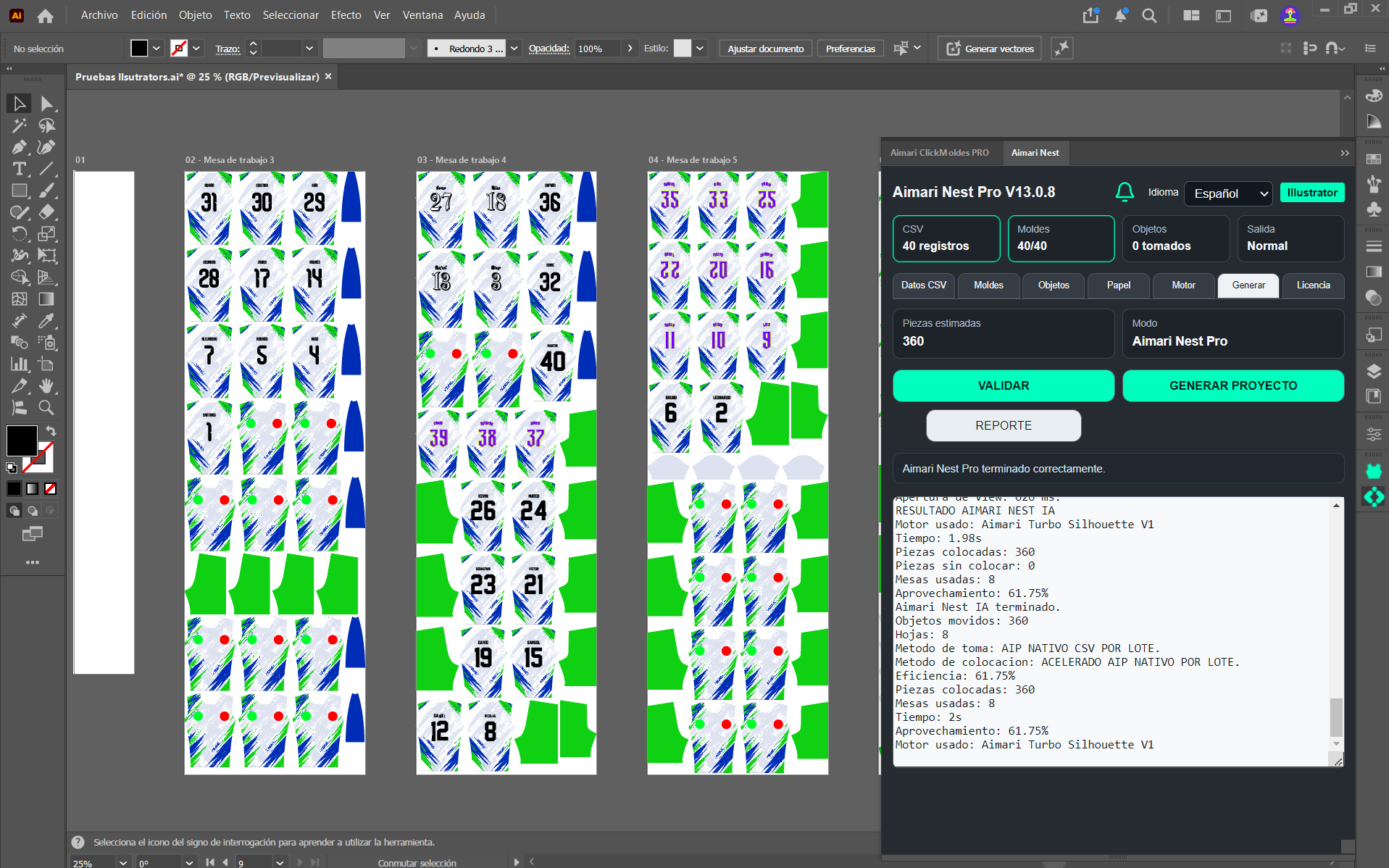Click the fill color swatch in control bar
The width and height of the screenshot is (1389, 868).
point(139,49)
